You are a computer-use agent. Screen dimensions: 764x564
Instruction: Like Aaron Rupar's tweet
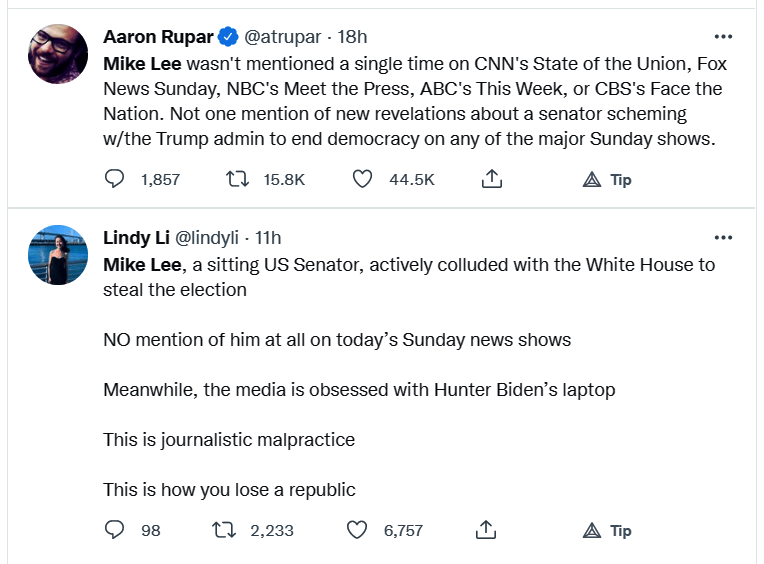363,180
